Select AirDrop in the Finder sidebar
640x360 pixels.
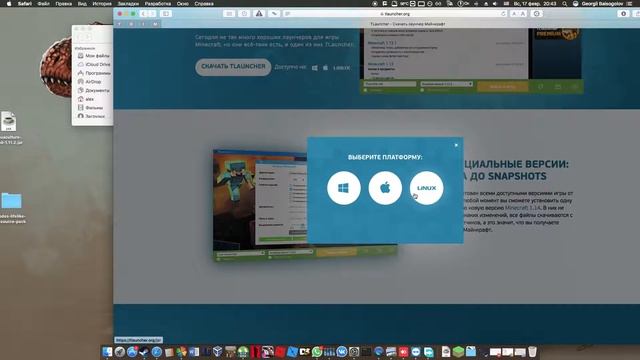(89, 82)
